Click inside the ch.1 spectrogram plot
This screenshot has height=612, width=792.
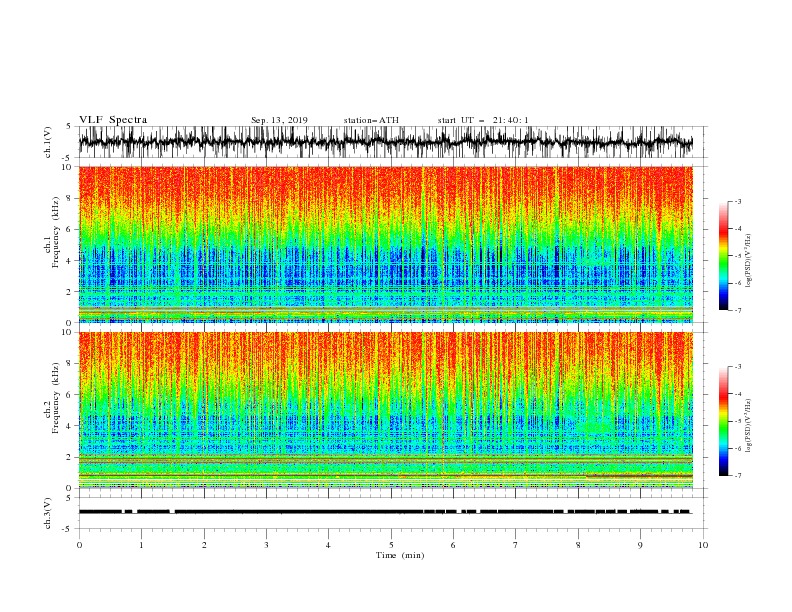[386, 244]
